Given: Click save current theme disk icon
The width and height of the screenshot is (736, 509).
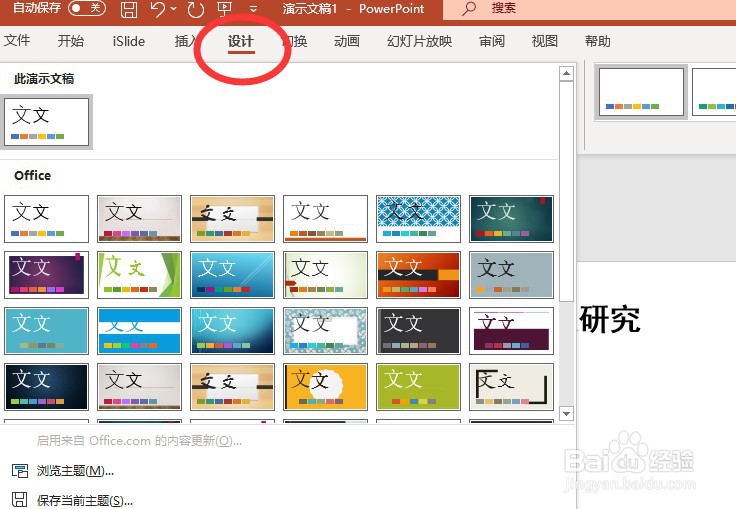Looking at the screenshot, I should (x=19, y=500).
